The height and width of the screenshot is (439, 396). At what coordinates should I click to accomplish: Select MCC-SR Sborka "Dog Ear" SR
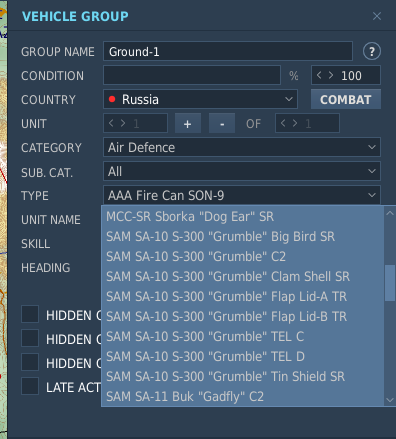coord(243,217)
